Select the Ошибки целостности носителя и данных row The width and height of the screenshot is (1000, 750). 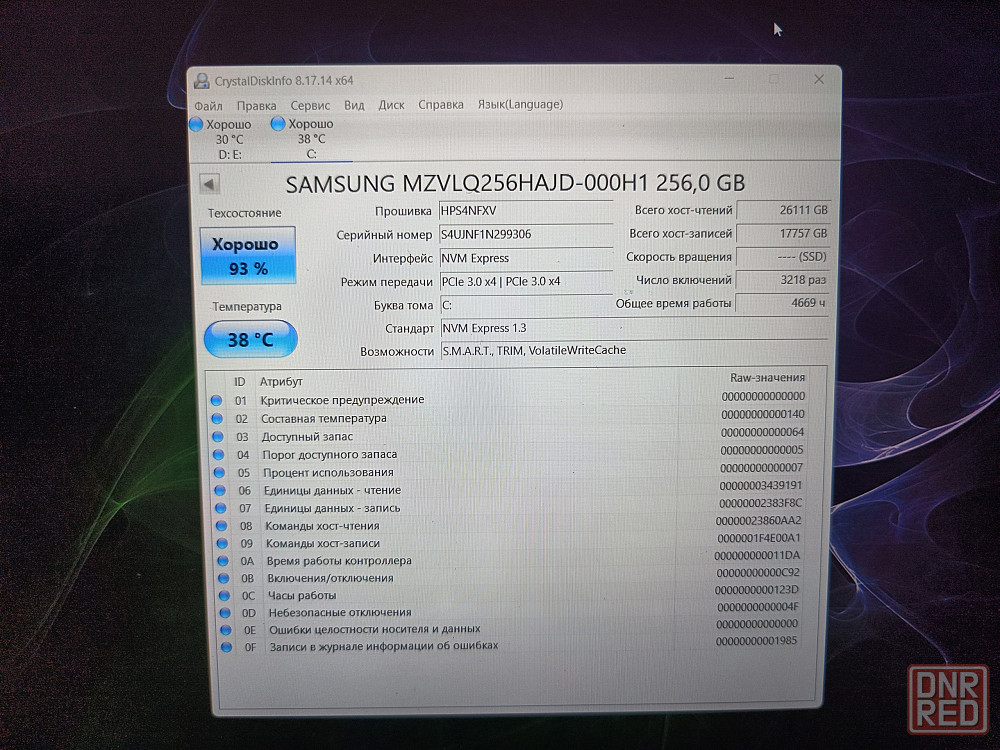509,628
